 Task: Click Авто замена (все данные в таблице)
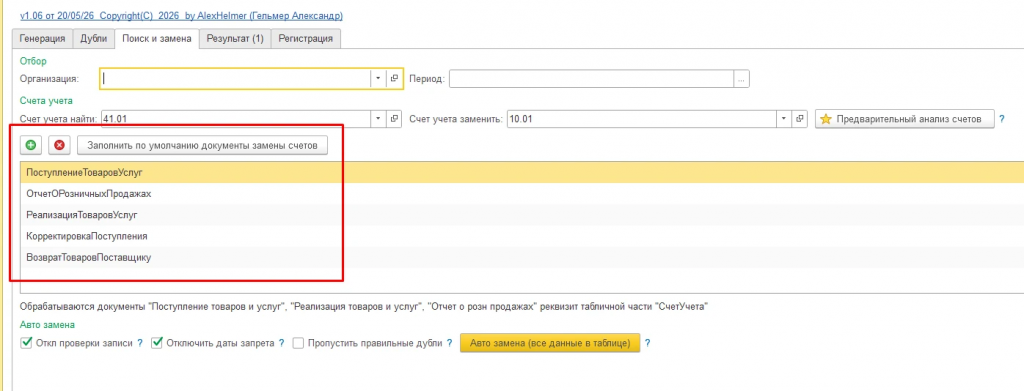tap(550, 343)
